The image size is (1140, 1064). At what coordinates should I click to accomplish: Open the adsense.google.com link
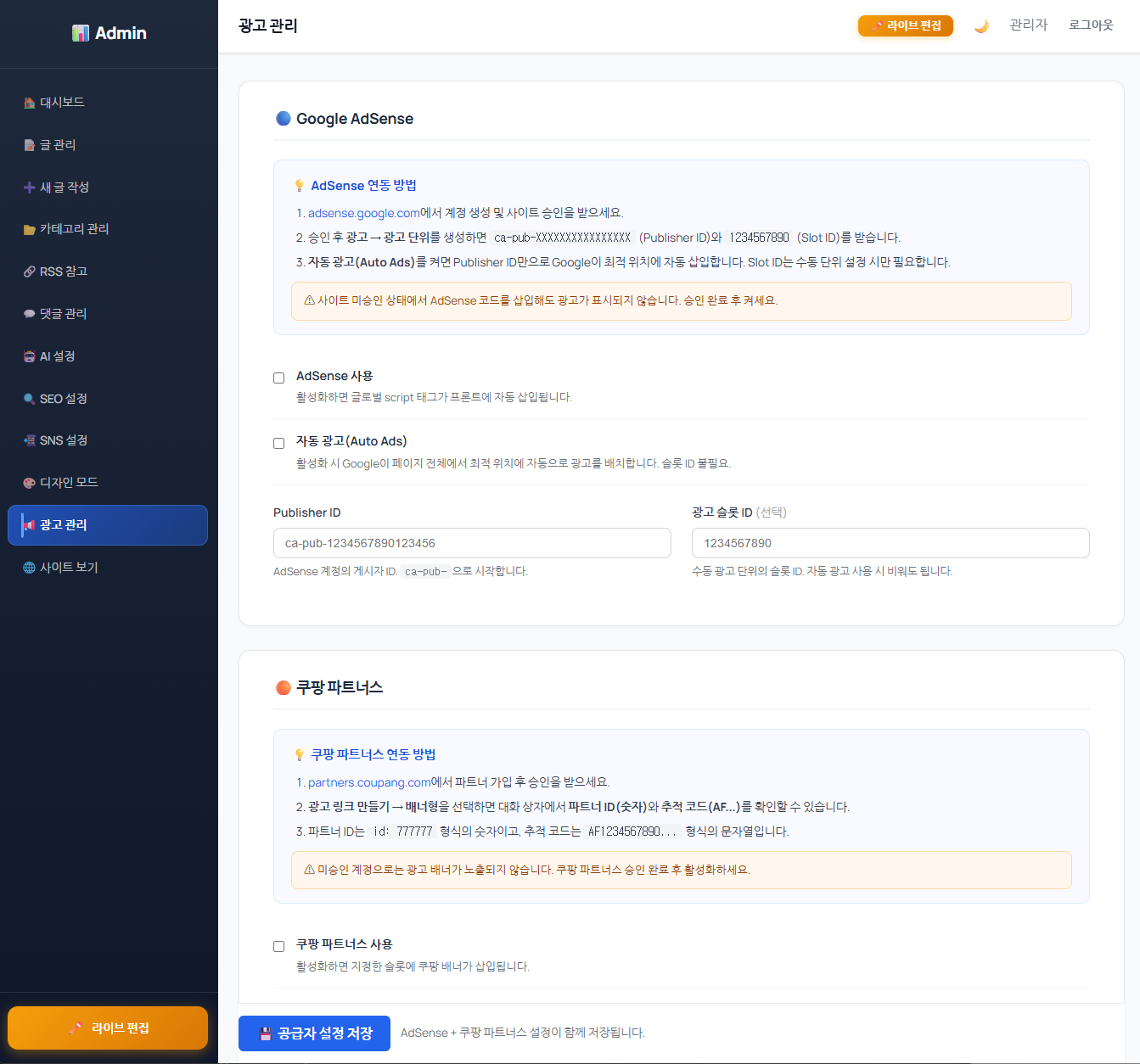tap(363, 213)
